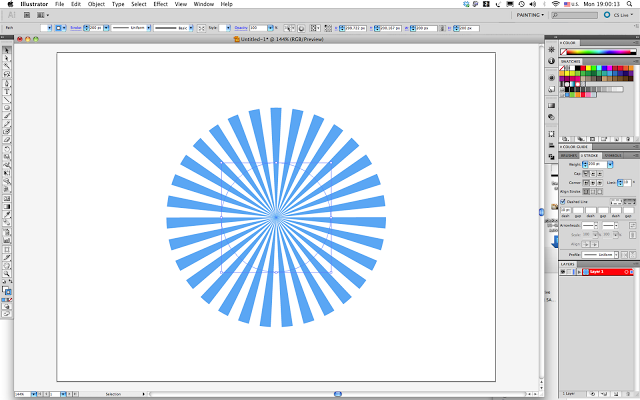Select the Rotate tool
640x400 pixels.
(6, 149)
